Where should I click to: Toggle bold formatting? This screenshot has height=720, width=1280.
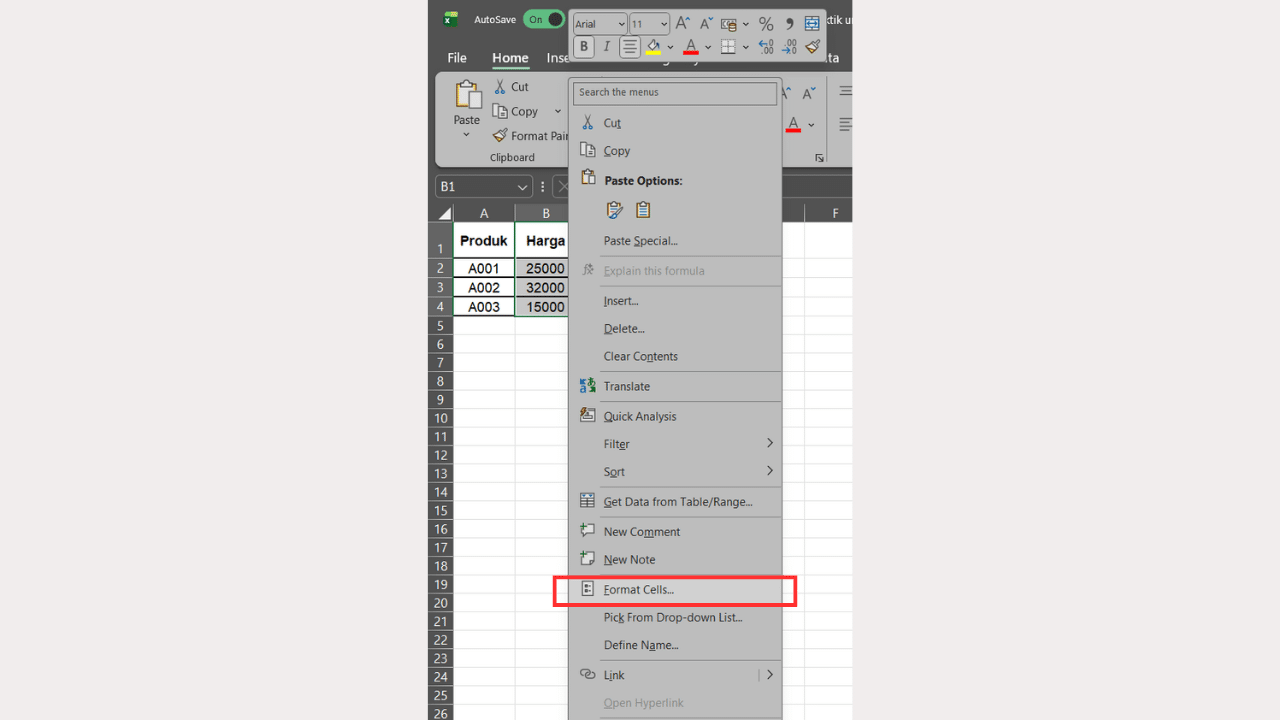tap(584, 46)
